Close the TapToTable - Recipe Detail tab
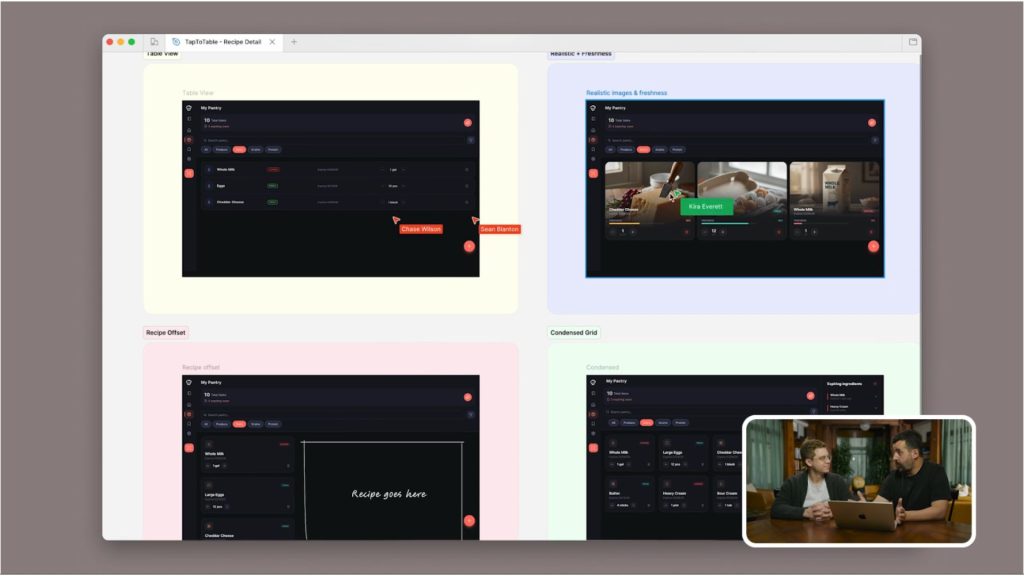This screenshot has height=576, width=1024. point(272,42)
